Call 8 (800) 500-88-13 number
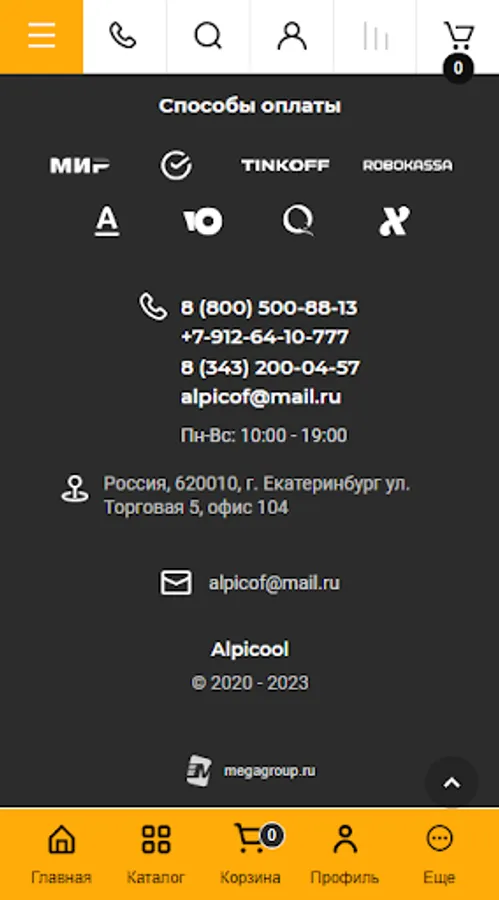499x900 pixels. [269, 308]
